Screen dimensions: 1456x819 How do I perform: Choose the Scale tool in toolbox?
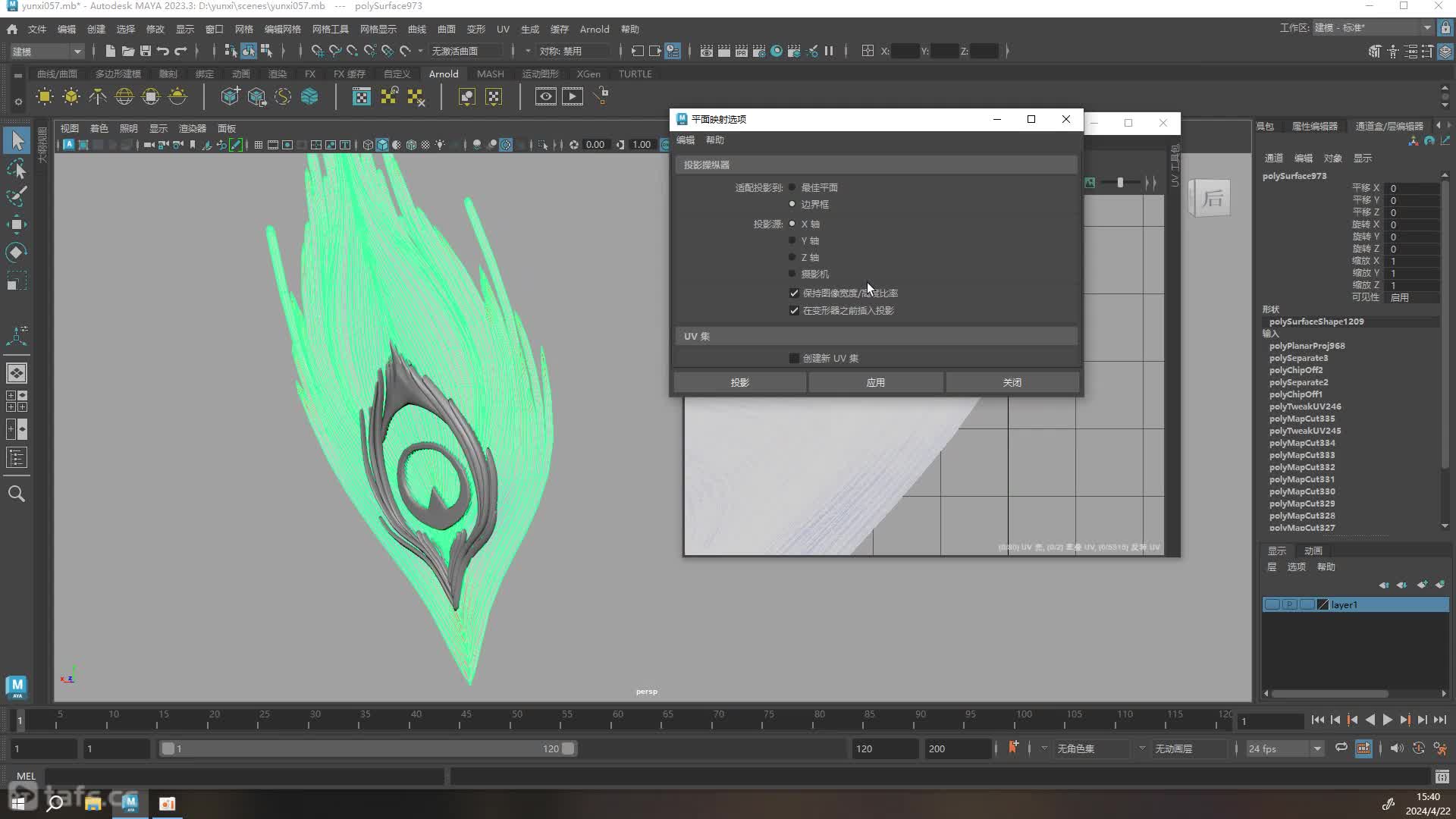click(x=17, y=281)
